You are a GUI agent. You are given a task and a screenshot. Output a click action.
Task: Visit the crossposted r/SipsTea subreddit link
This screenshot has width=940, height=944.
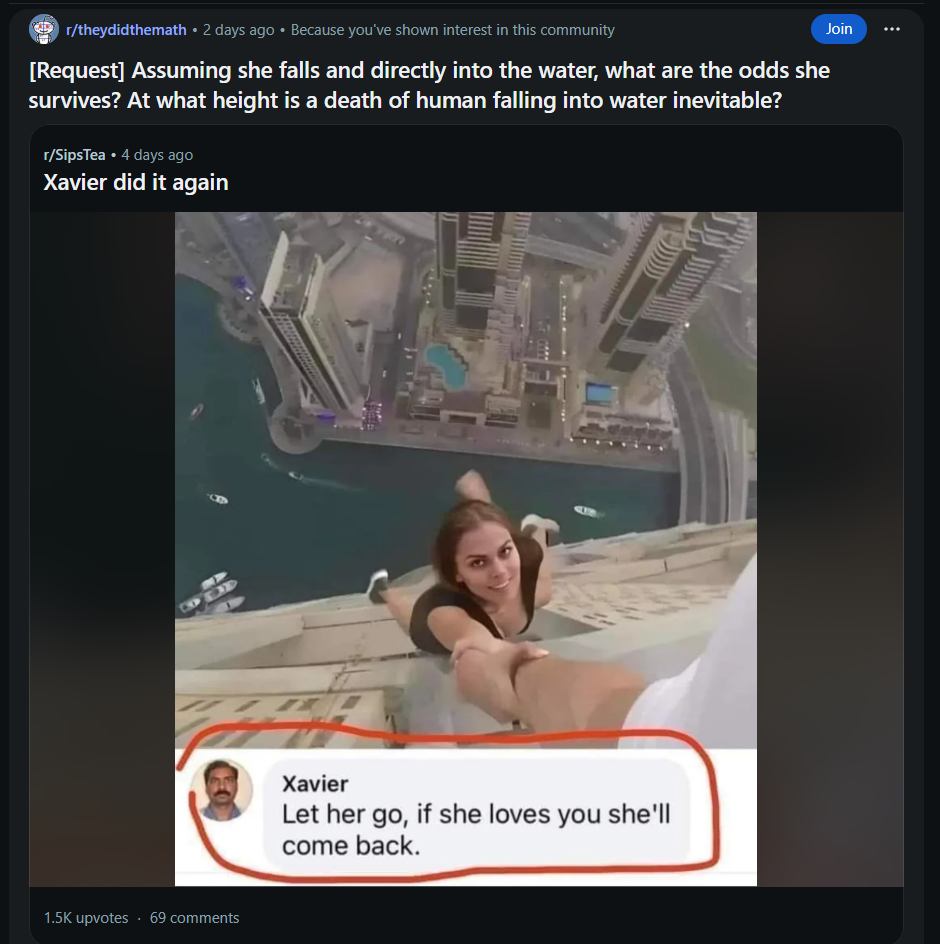pyautogui.click(x=75, y=155)
